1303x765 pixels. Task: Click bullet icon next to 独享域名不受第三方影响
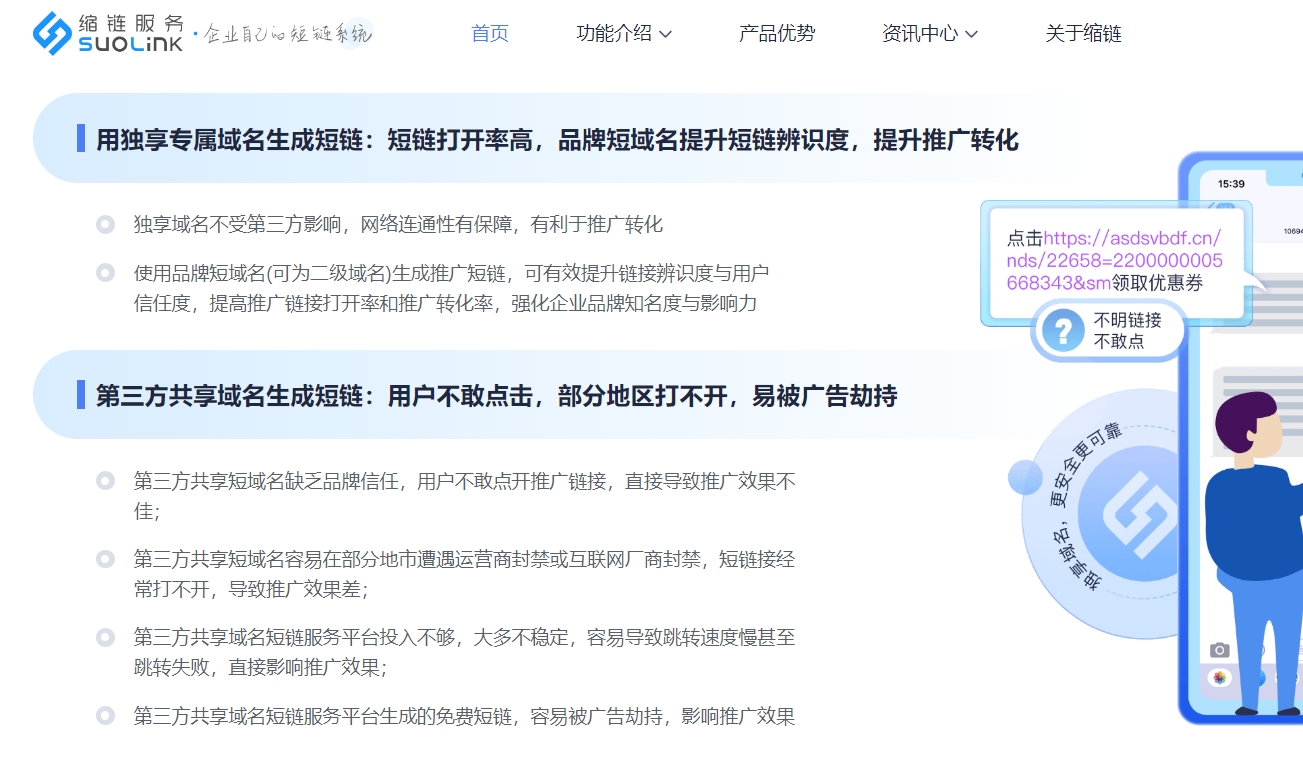[x=105, y=224]
